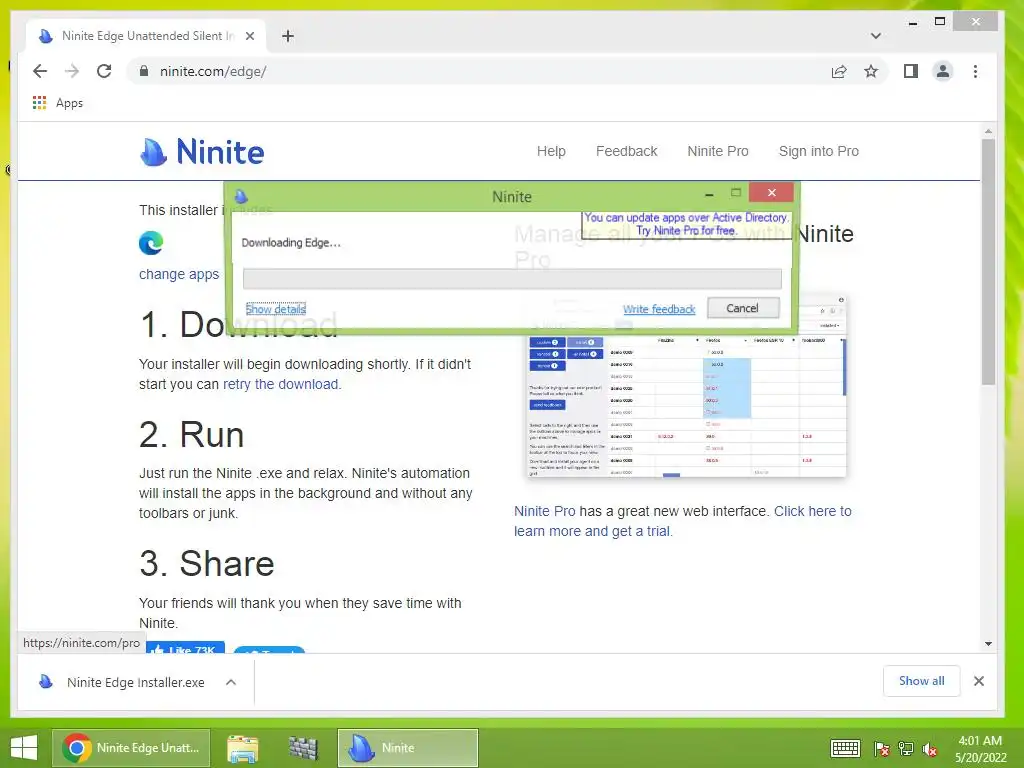Click Write feedback in installer dialog
1024x768 pixels.
tap(659, 309)
